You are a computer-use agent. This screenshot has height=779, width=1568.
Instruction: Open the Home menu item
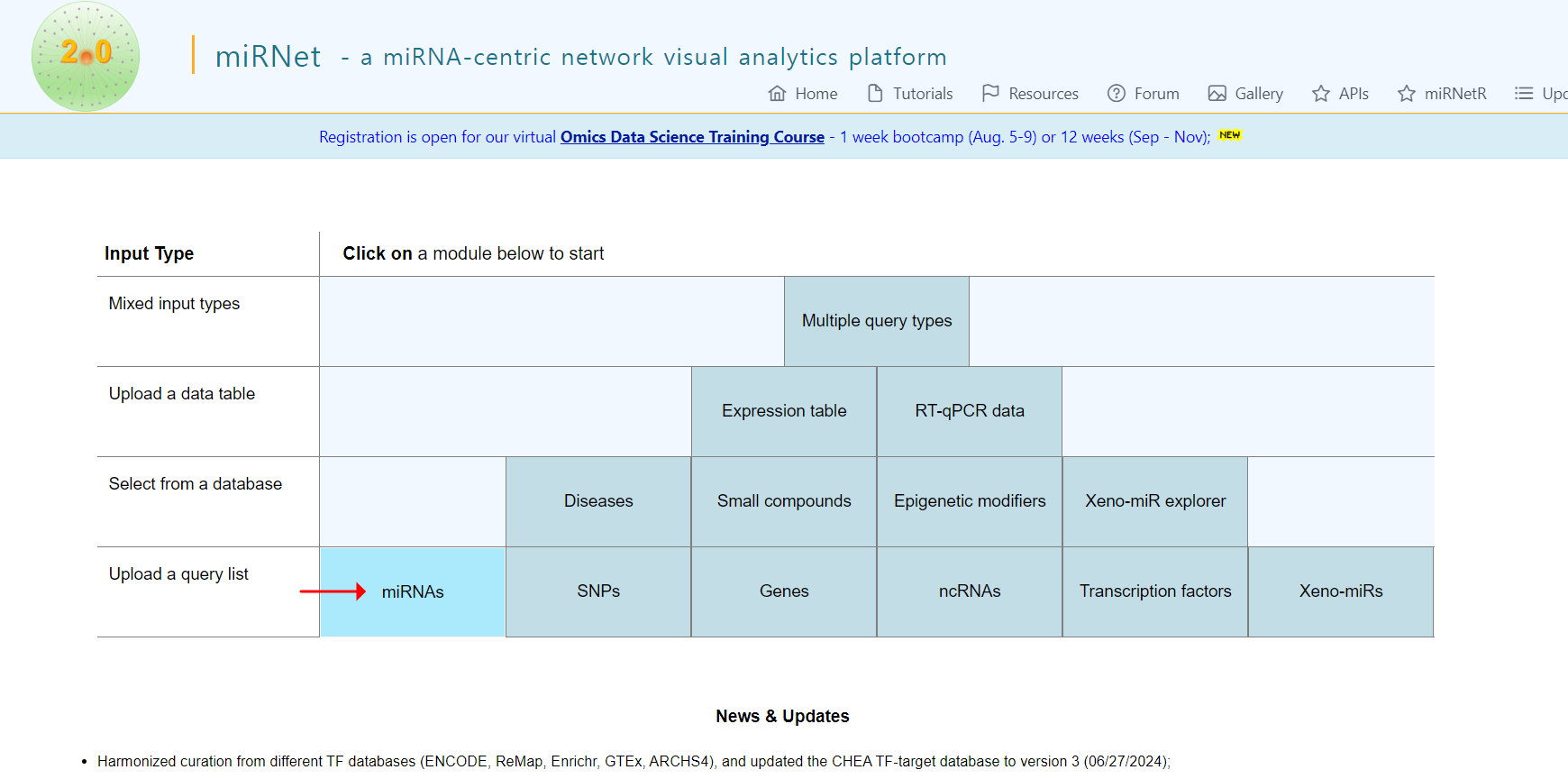pyautogui.click(x=803, y=93)
